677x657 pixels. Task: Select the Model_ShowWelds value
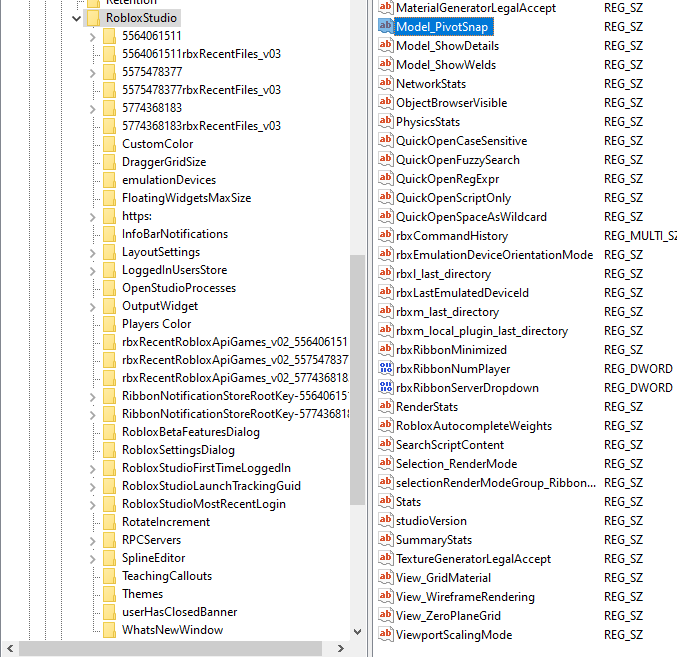pyautogui.click(x=446, y=65)
